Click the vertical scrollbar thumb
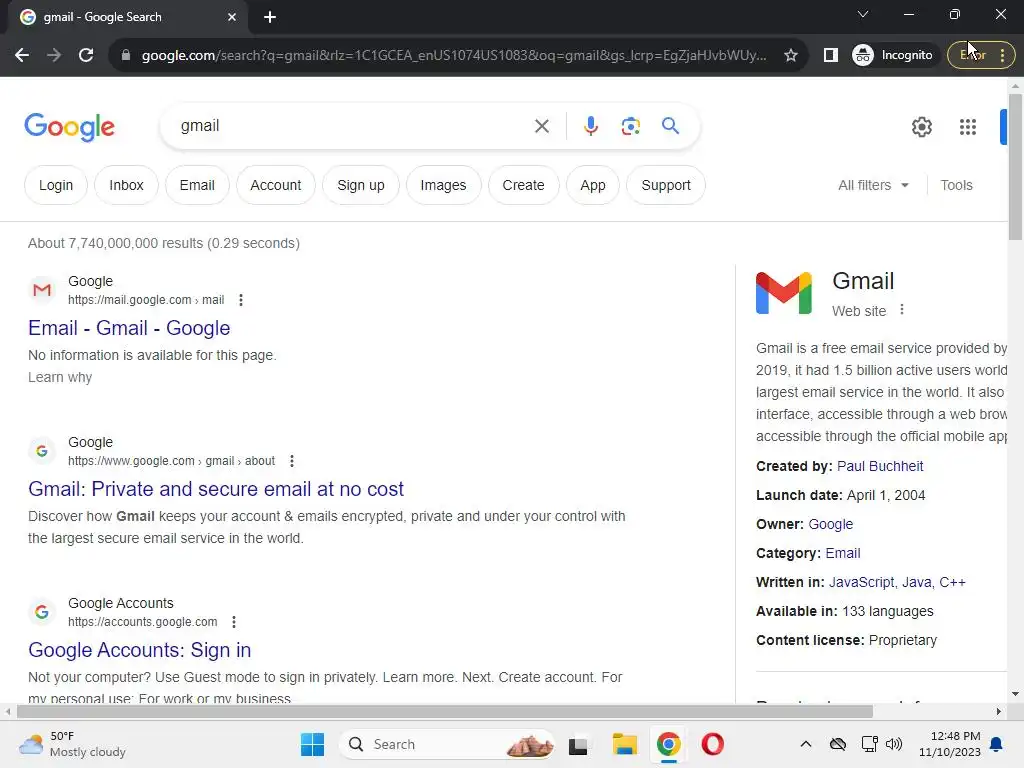 [x=1015, y=167]
